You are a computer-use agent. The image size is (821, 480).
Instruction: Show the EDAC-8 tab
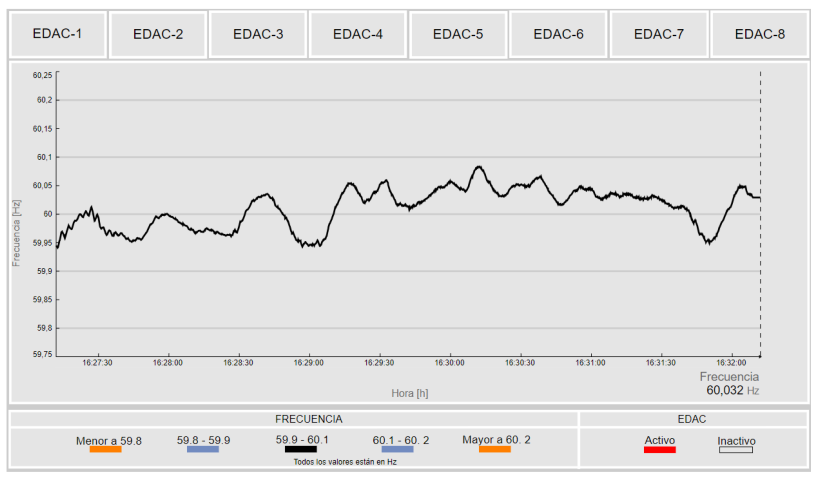pos(760,34)
